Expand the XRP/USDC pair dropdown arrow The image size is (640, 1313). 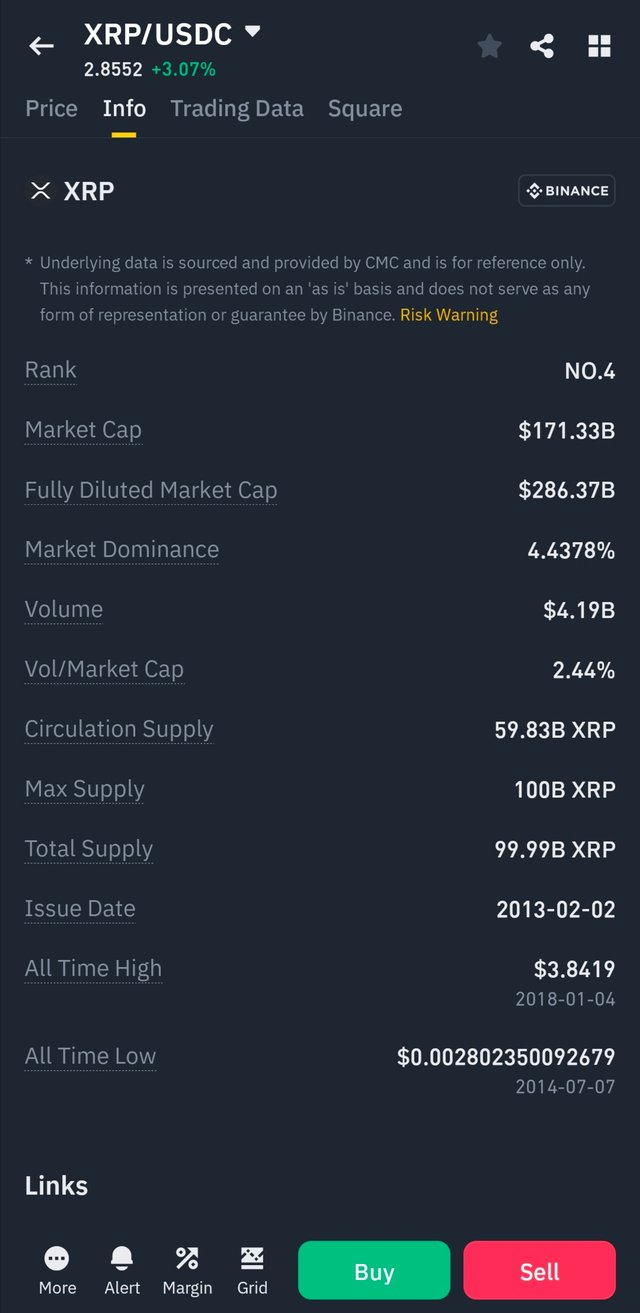pos(253,32)
